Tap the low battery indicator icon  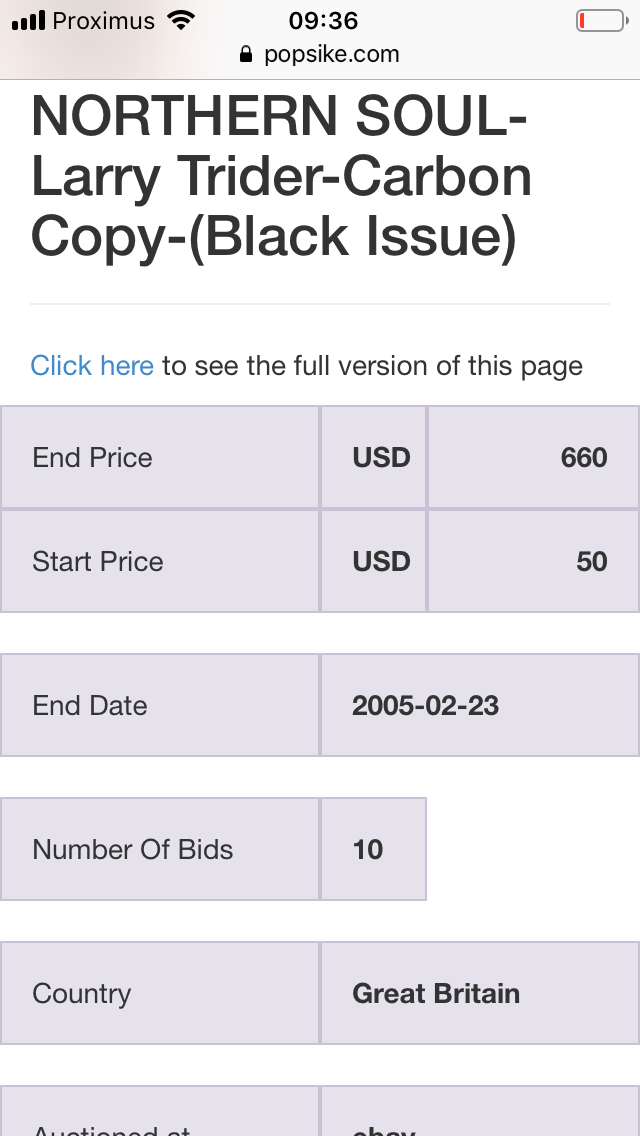pyautogui.click(x=602, y=21)
